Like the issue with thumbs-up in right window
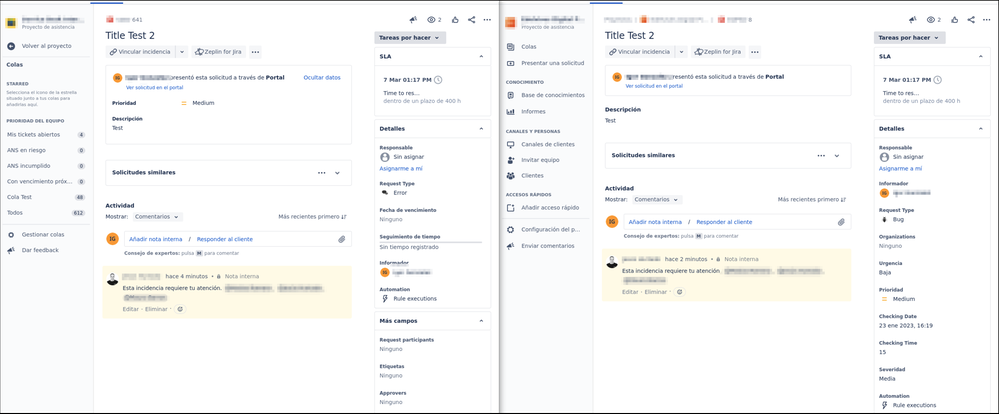 point(954,20)
